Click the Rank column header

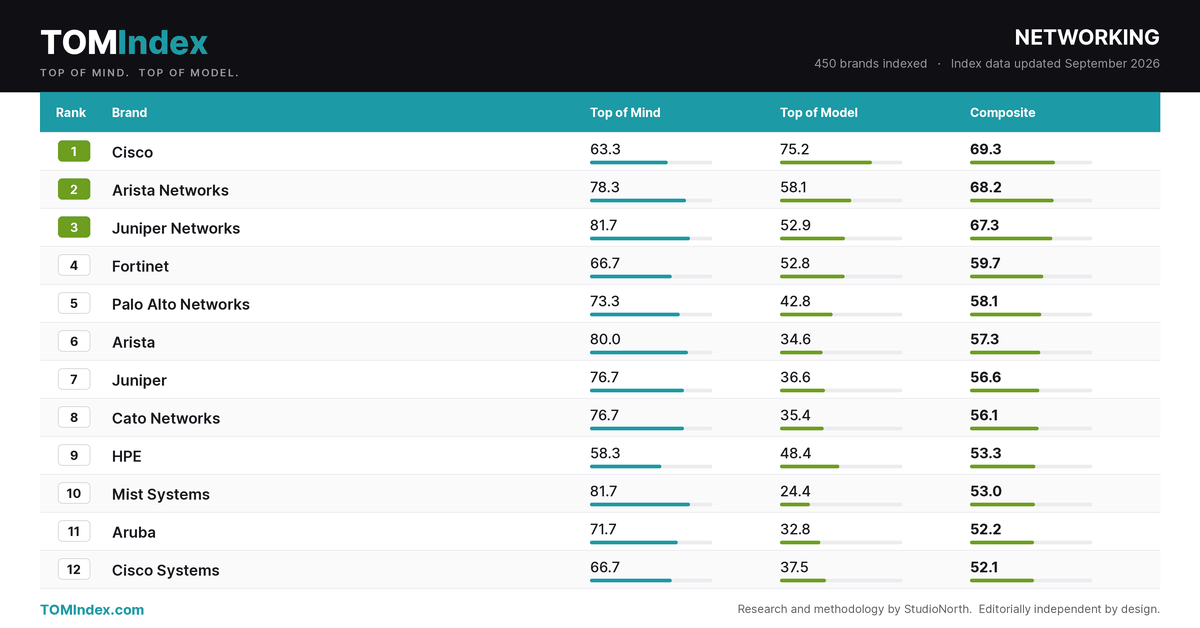pos(71,113)
